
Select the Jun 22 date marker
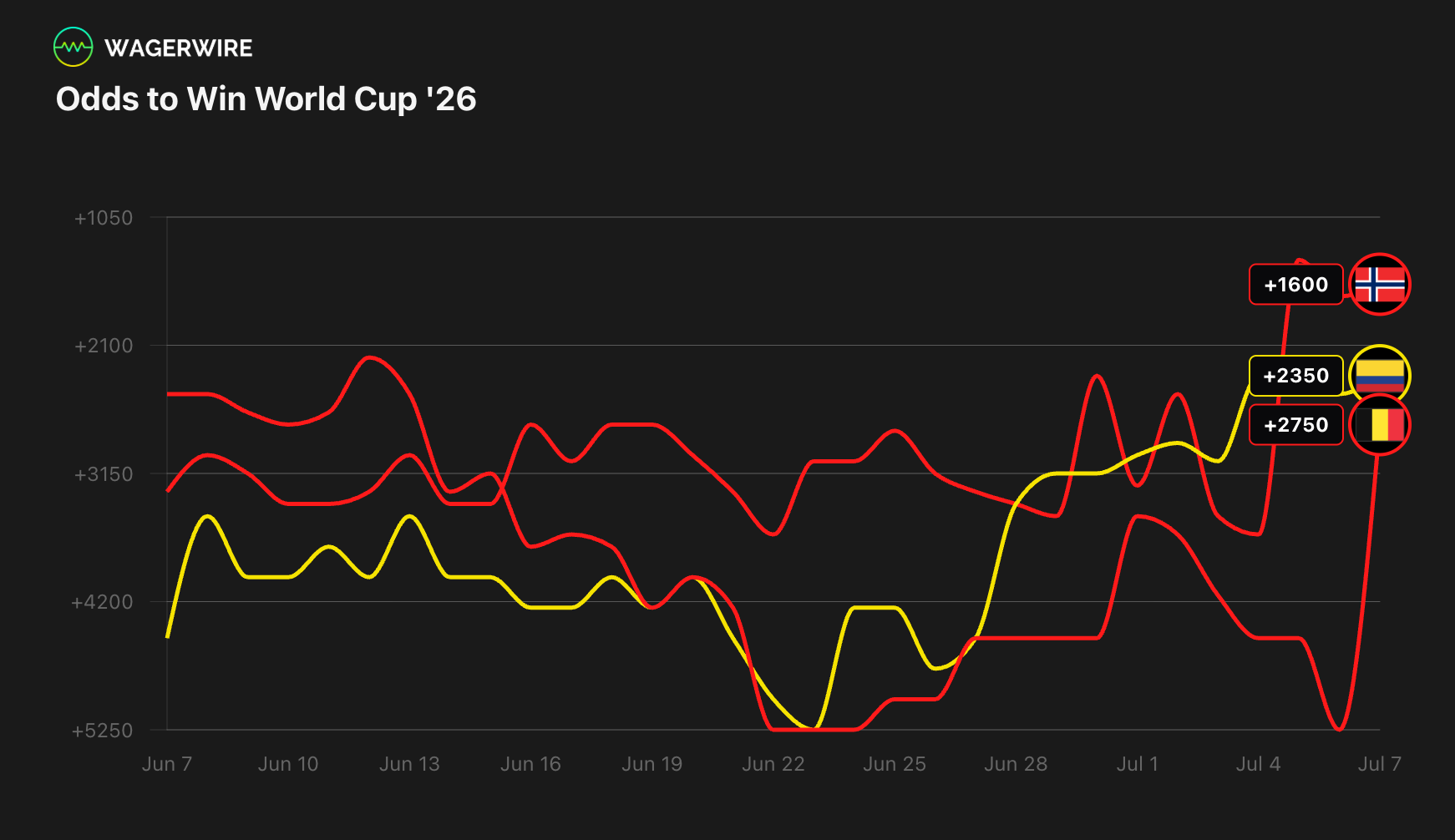pyautogui.click(x=773, y=764)
